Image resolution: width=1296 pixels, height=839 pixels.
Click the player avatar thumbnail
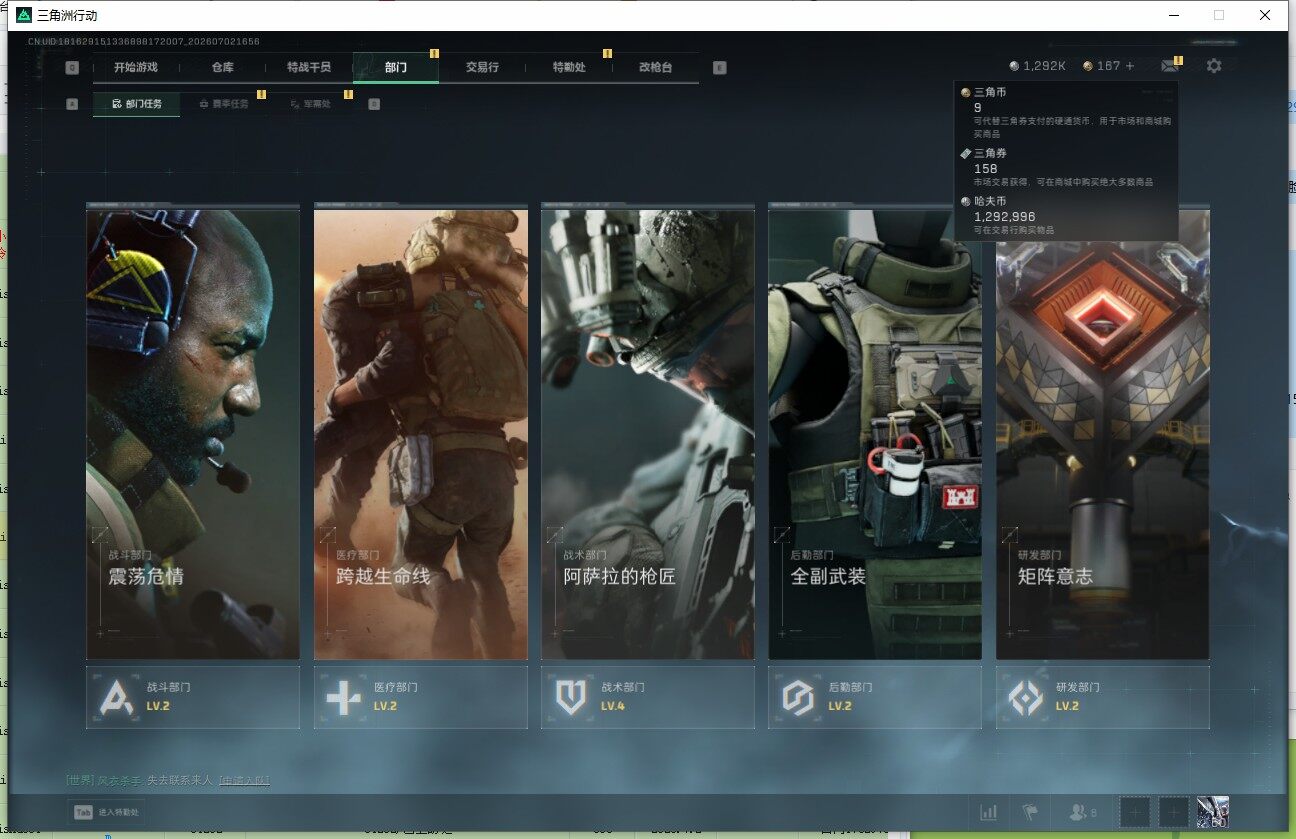pyautogui.click(x=1213, y=812)
